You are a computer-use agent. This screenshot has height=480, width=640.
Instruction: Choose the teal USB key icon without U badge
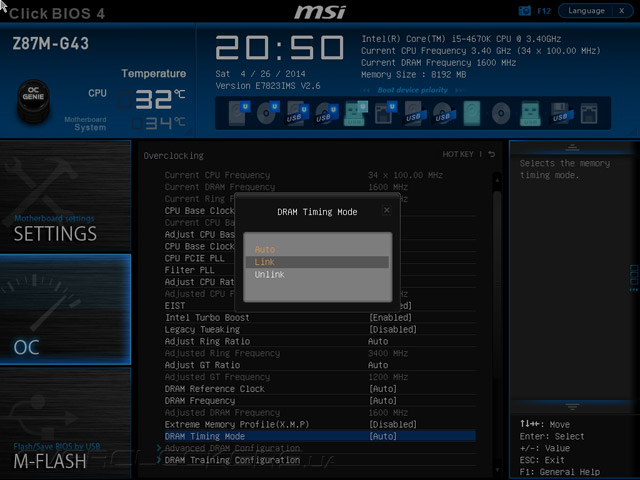coord(530,113)
